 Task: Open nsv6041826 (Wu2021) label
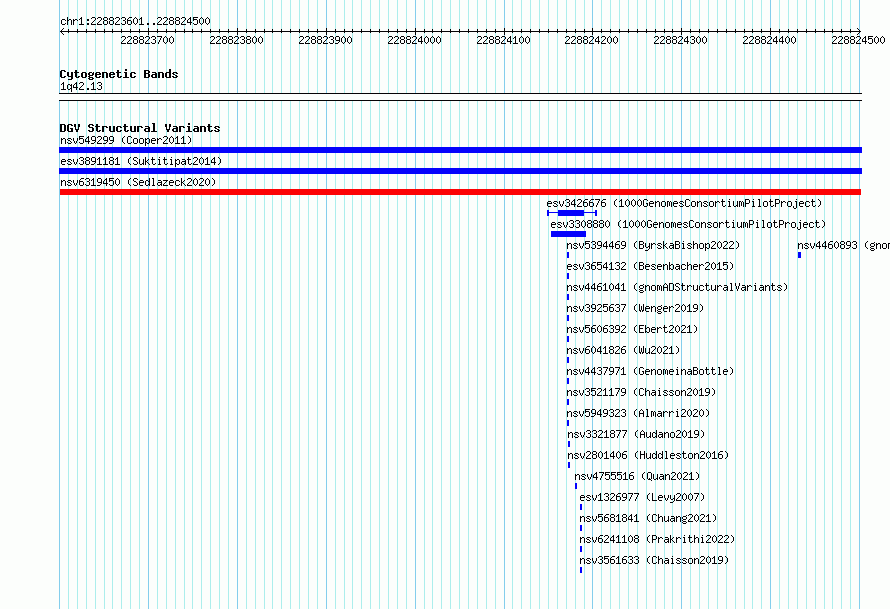point(623,350)
